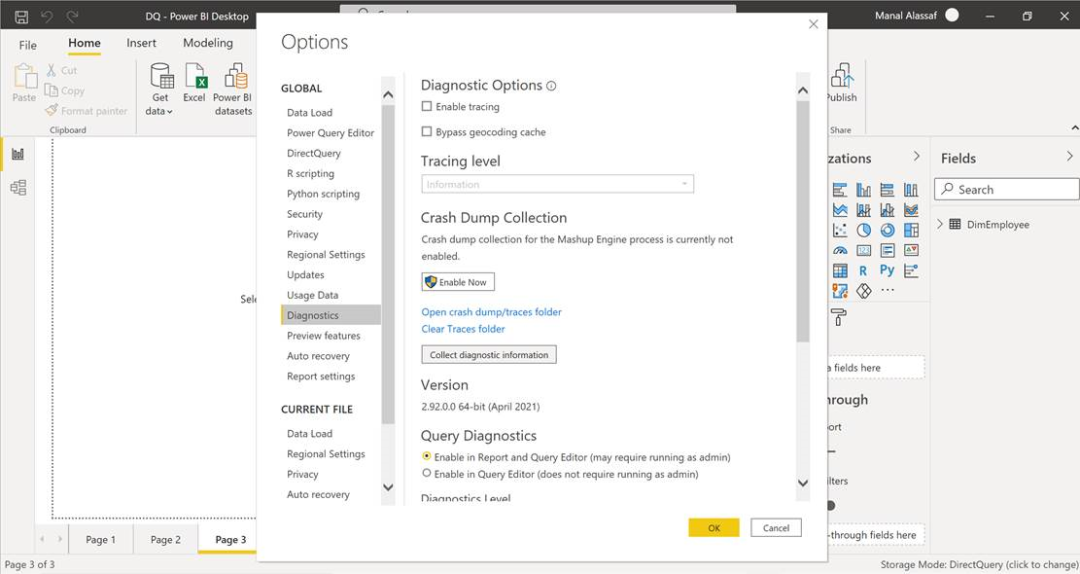Click the Excel workbook icon
Screen dimensions: 1080x574
click(x=195, y=78)
